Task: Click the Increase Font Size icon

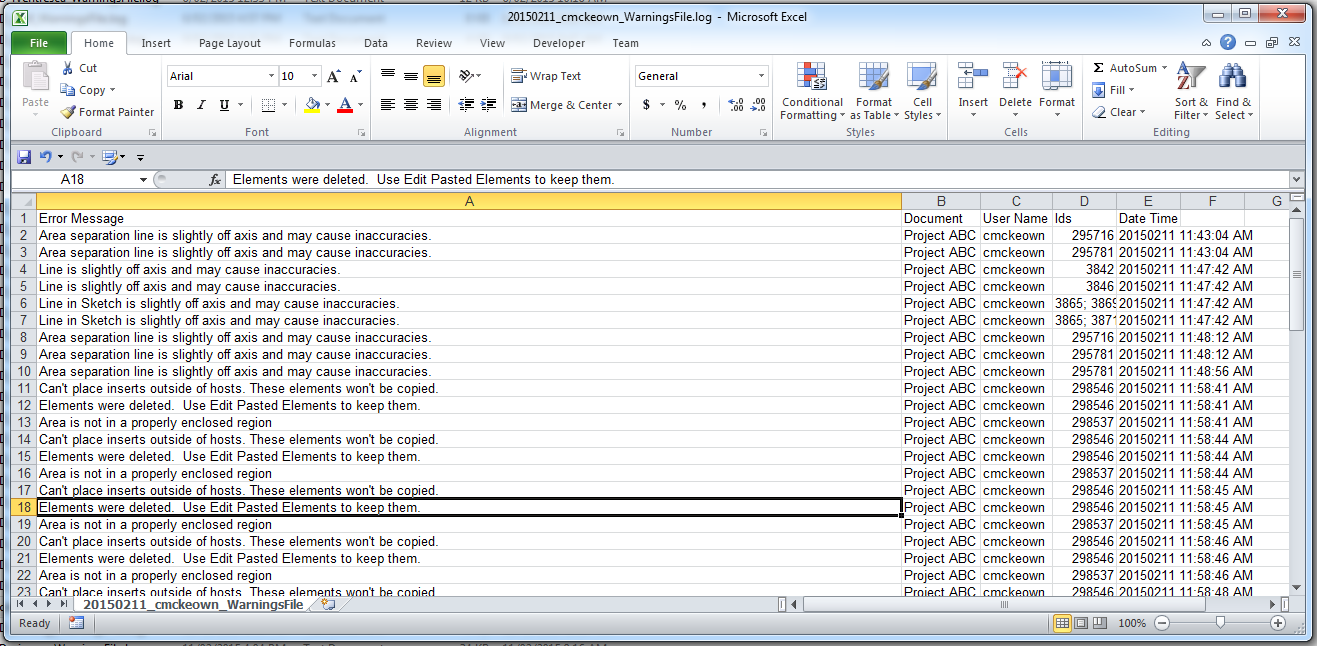Action: [x=333, y=77]
